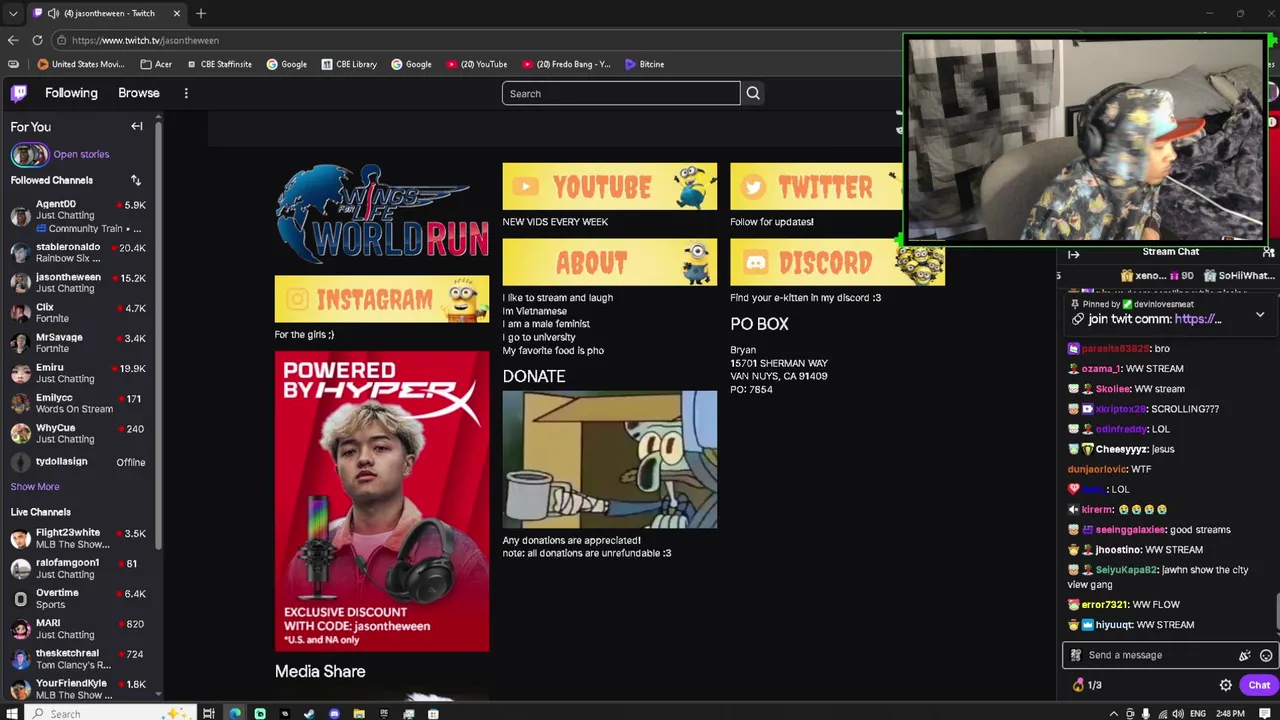Open WhyCue followed channel

coord(78,433)
